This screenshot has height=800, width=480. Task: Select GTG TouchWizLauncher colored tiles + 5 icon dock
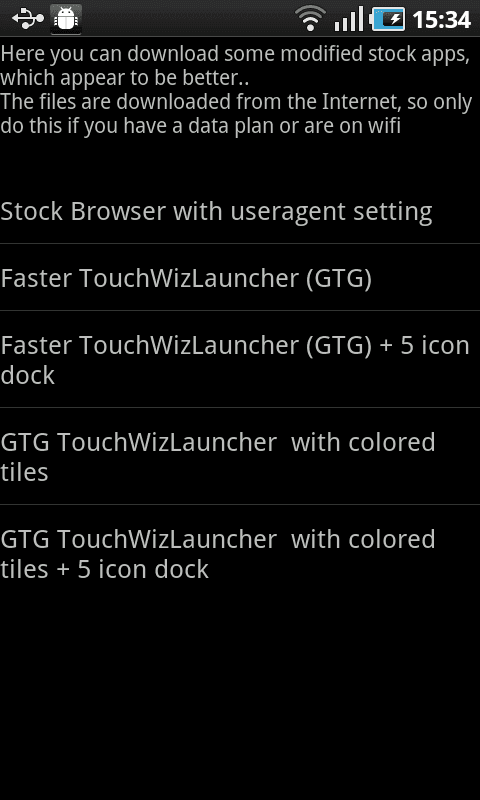(x=240, y=554)
